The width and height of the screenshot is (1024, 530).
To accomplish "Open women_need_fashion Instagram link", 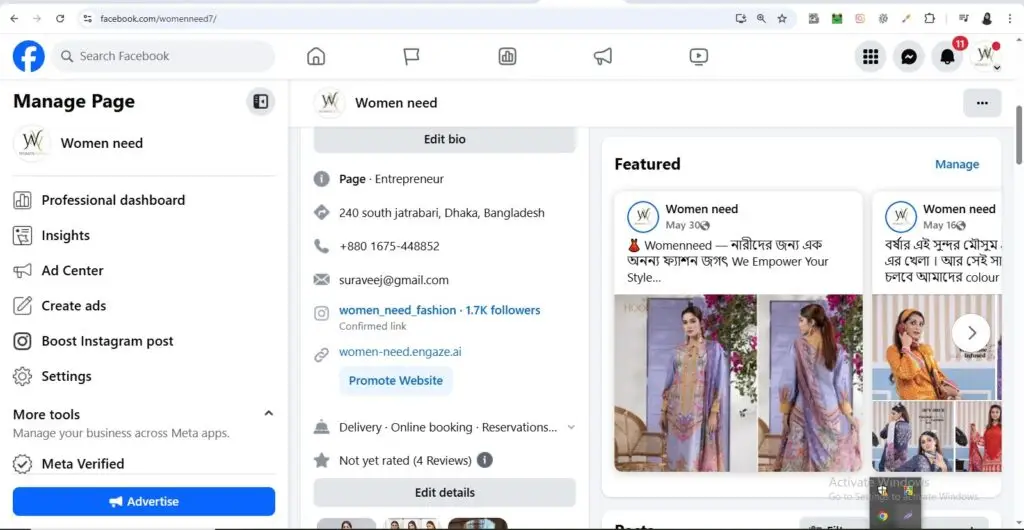I will 440,311.
